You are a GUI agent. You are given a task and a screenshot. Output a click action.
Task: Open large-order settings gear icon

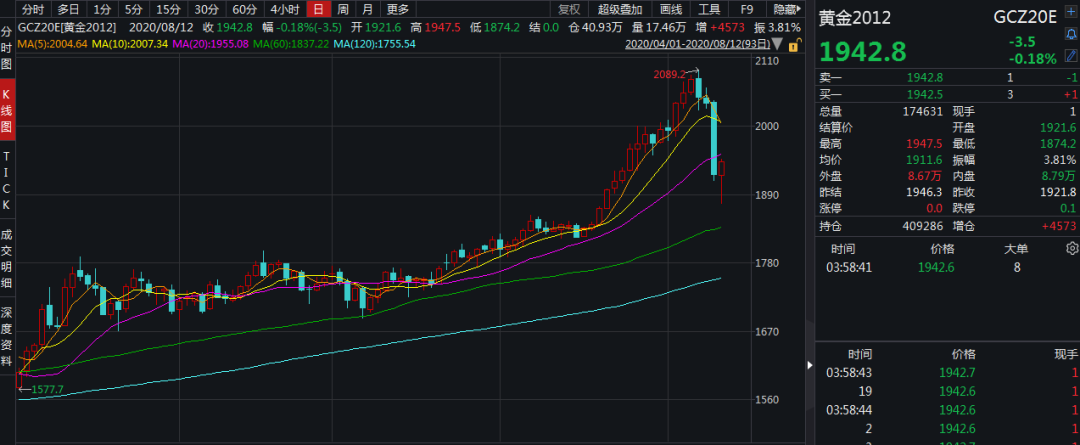click(x=1072, y=247)
